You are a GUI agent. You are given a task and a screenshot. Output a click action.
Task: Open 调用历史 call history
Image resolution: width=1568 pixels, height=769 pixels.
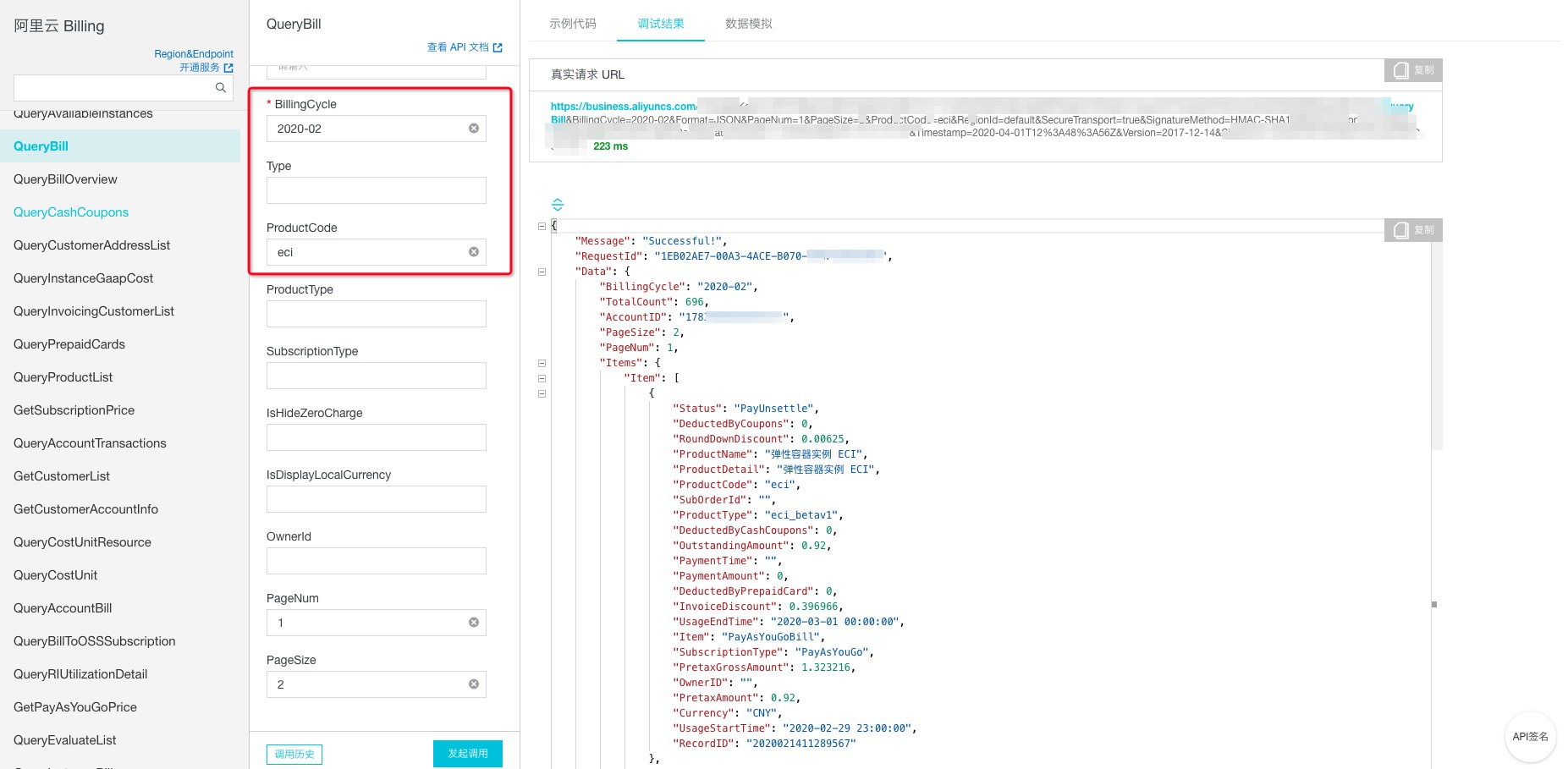294,754
